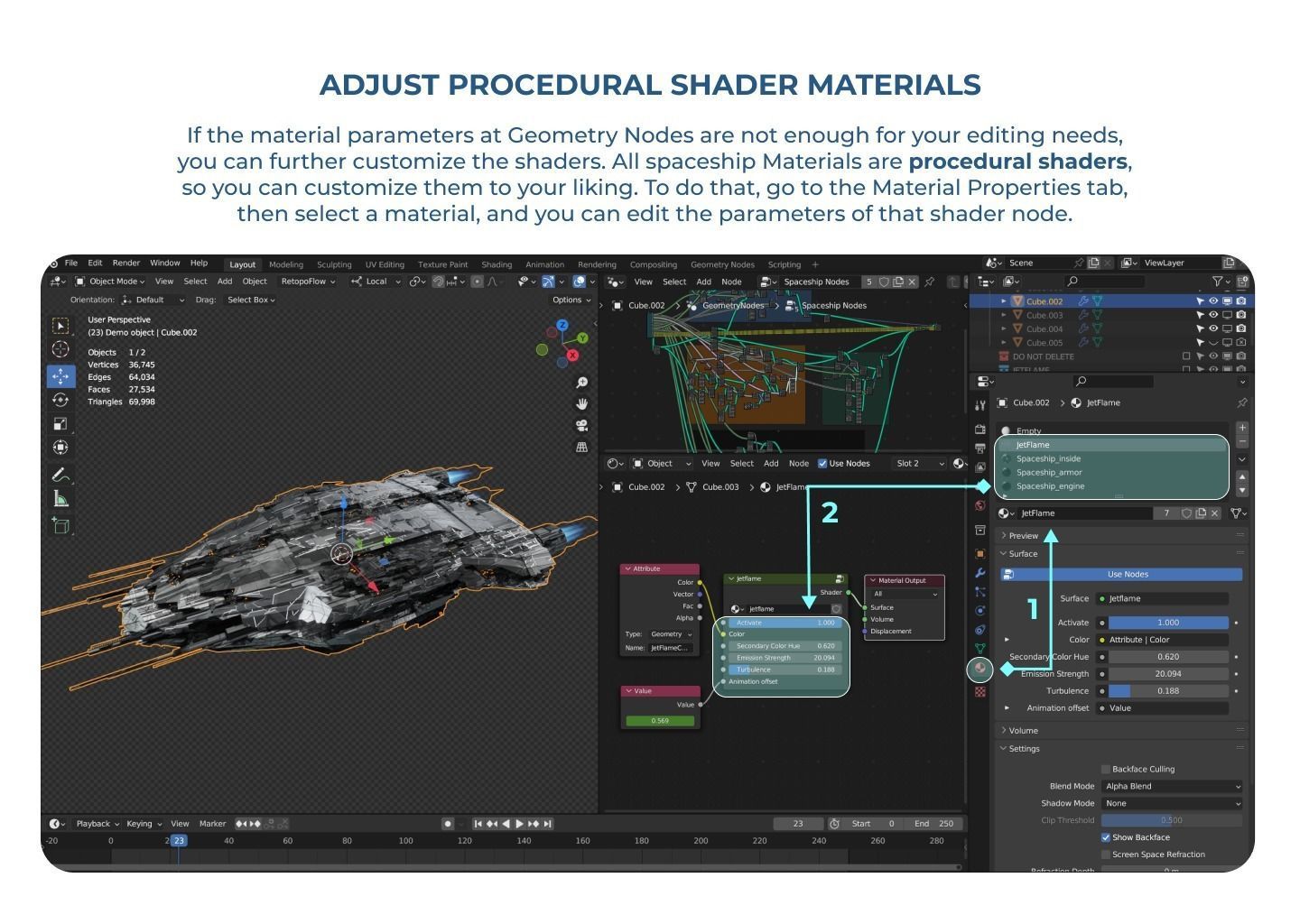
Task: Toggle viewport visibility eye for Cube.003
Action: (1213, 315)
